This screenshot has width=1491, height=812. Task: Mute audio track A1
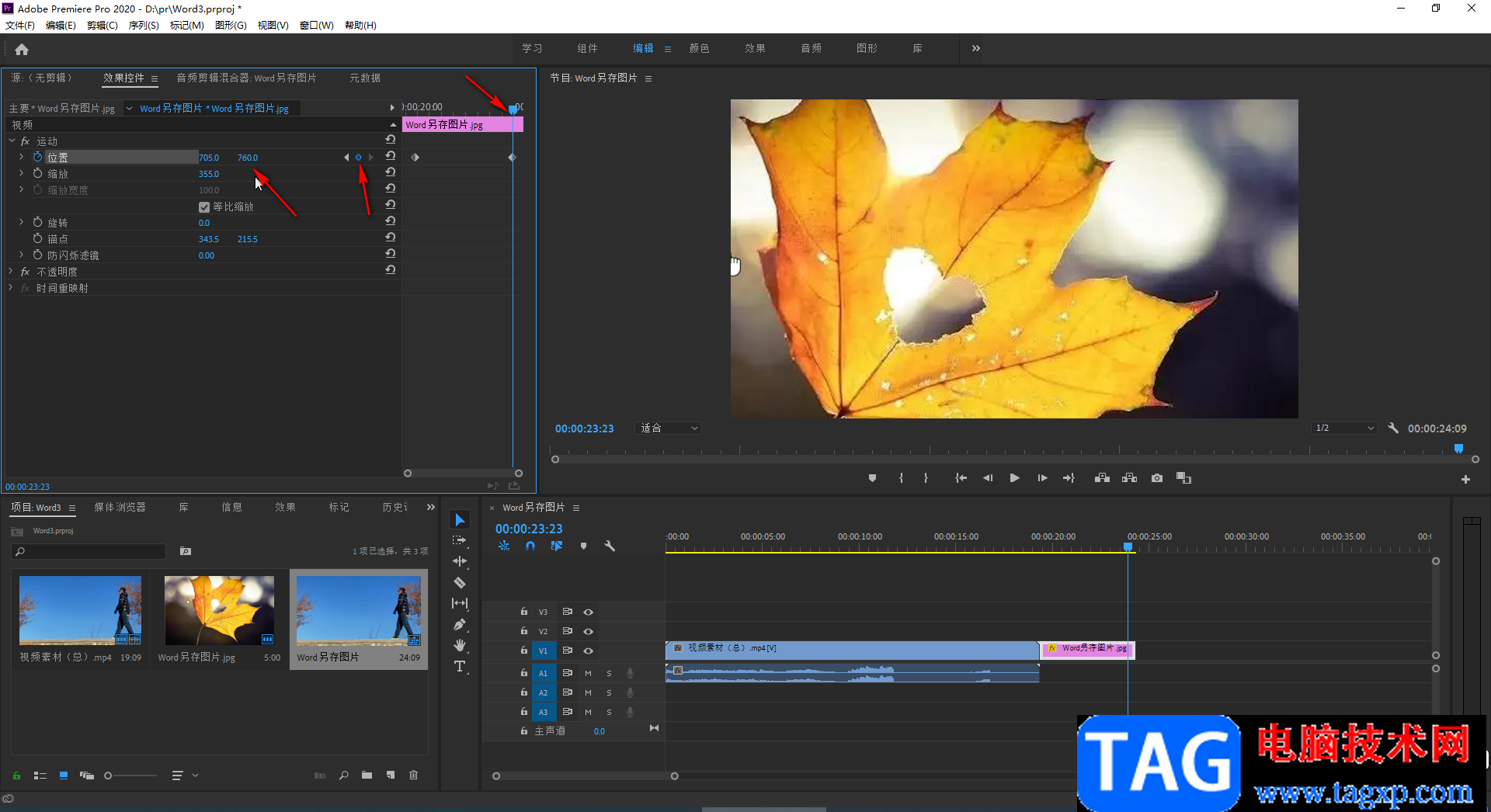(x=588, y=673)
